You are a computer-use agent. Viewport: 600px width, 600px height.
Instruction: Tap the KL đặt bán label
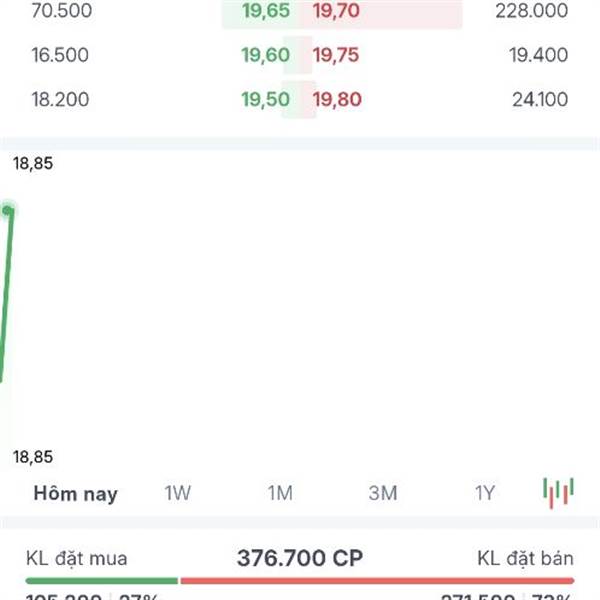point(525,559)
